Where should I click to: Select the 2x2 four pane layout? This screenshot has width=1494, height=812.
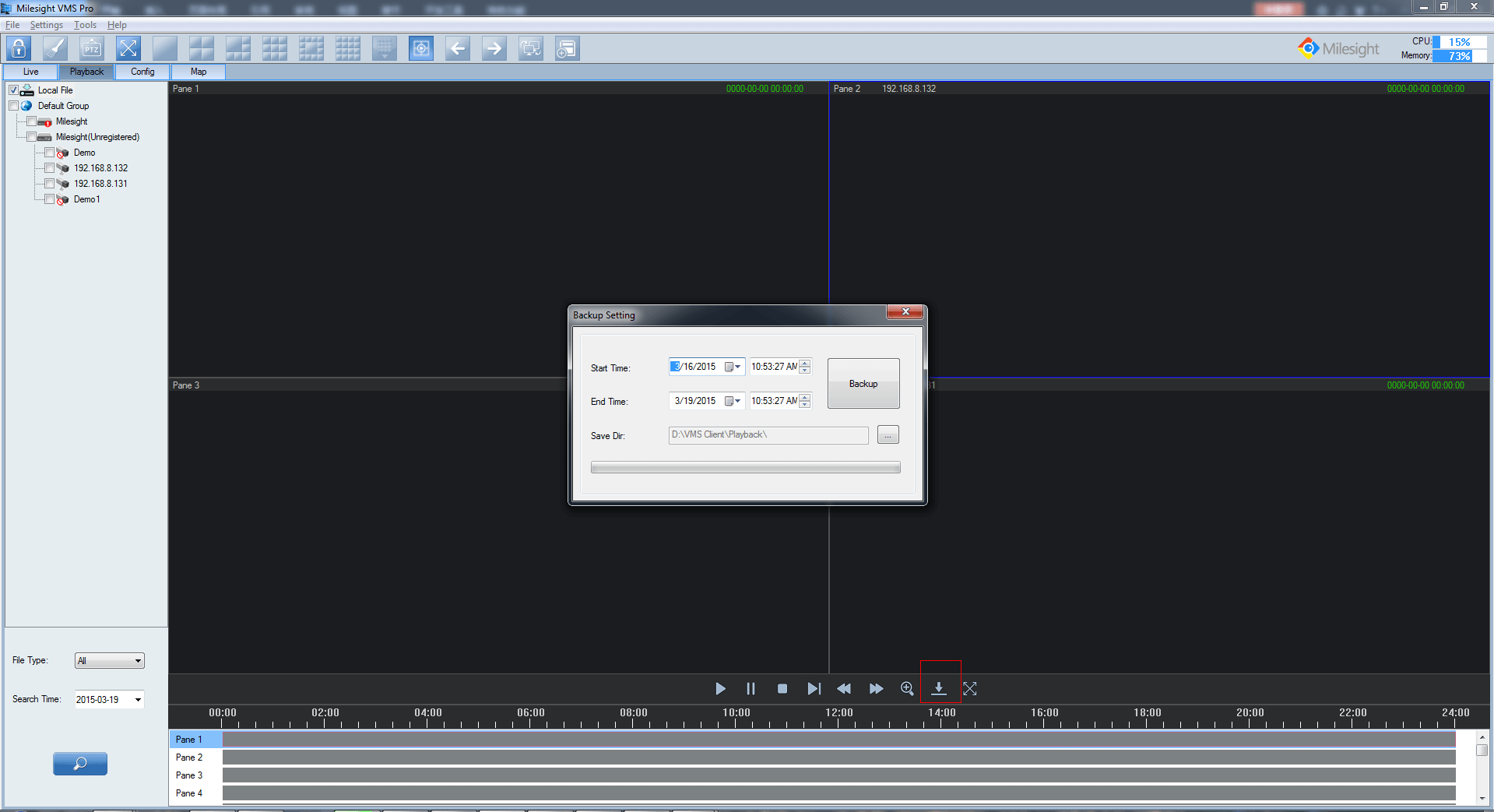click(202, 48)
